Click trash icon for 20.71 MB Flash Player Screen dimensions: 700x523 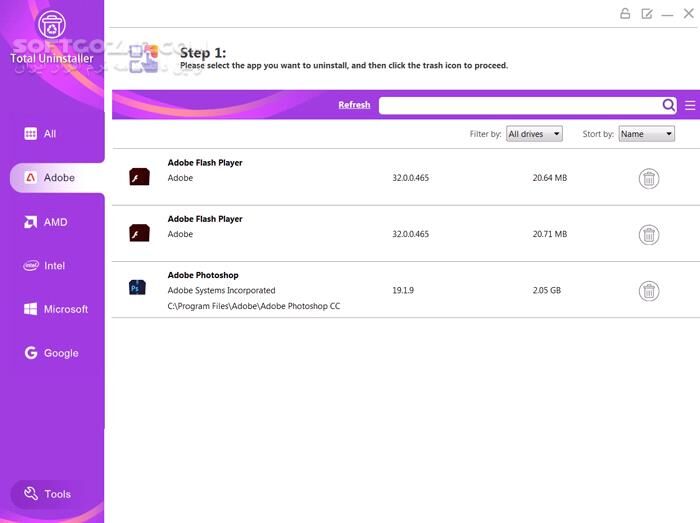coord(649,235)
